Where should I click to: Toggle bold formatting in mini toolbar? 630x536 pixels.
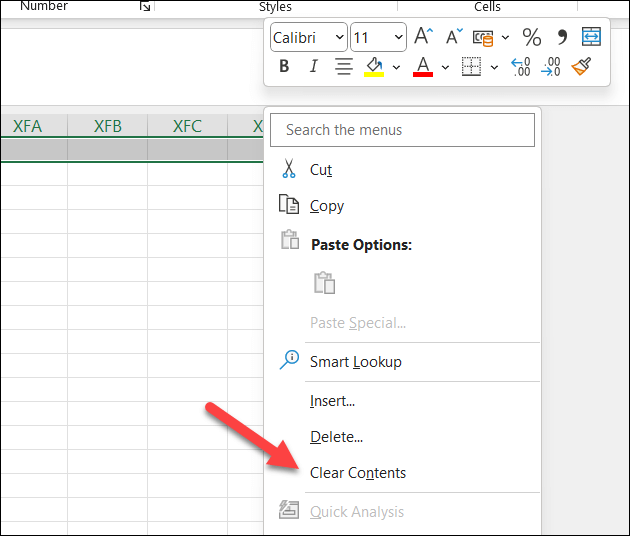pyautogui.click(x=284, y=67)
